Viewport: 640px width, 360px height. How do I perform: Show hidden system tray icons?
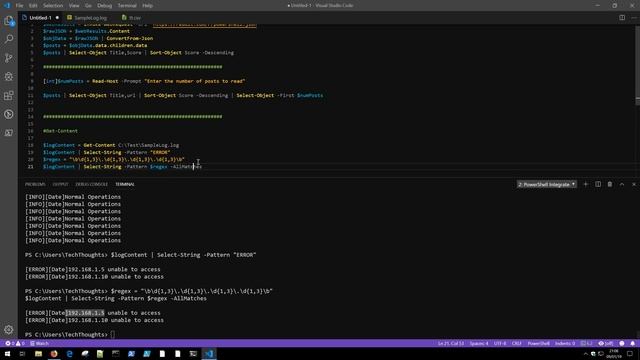(x=585, y=354)
